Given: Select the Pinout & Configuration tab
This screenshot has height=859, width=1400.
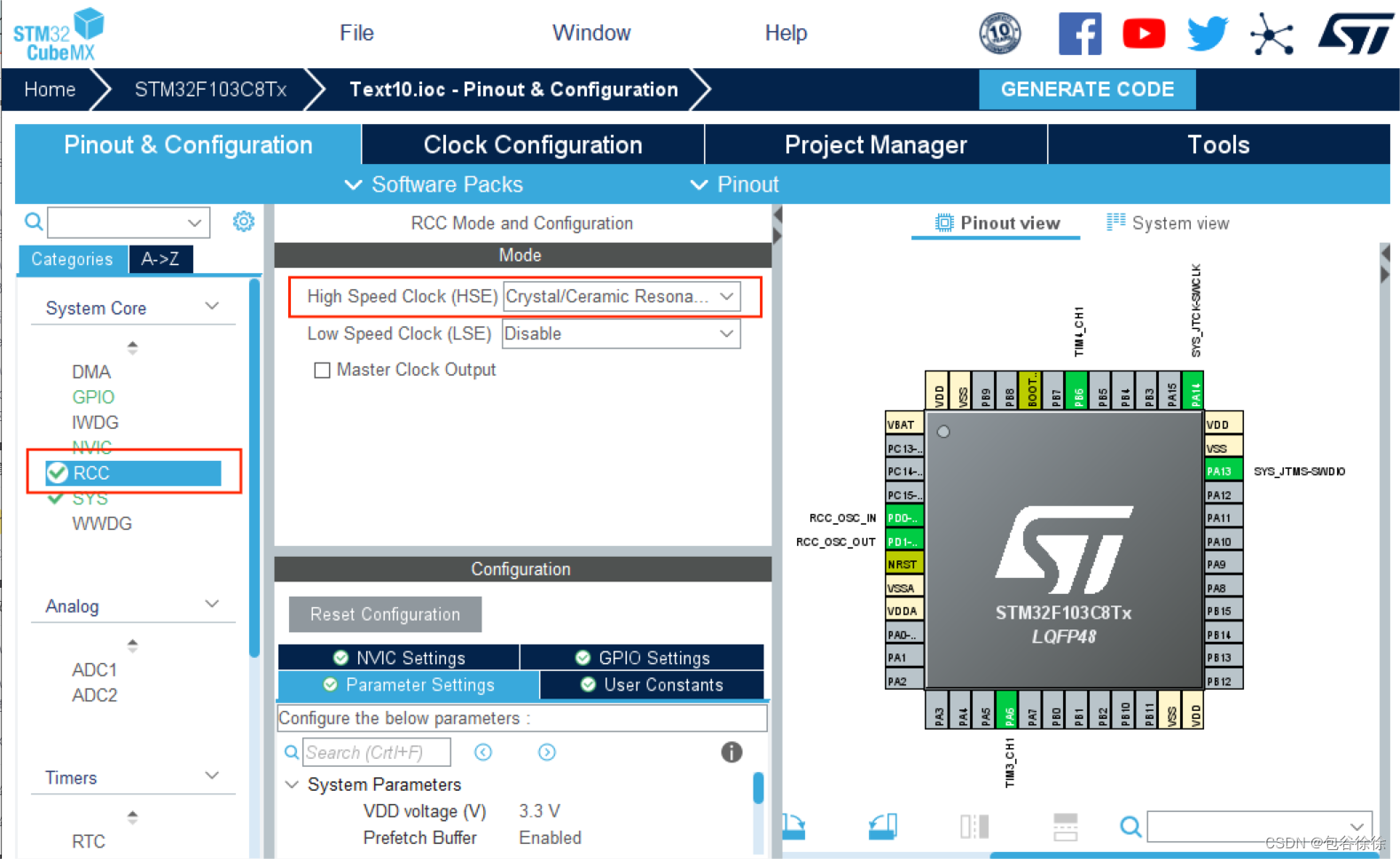Looking at the screenshot, I should pos(188,144).
